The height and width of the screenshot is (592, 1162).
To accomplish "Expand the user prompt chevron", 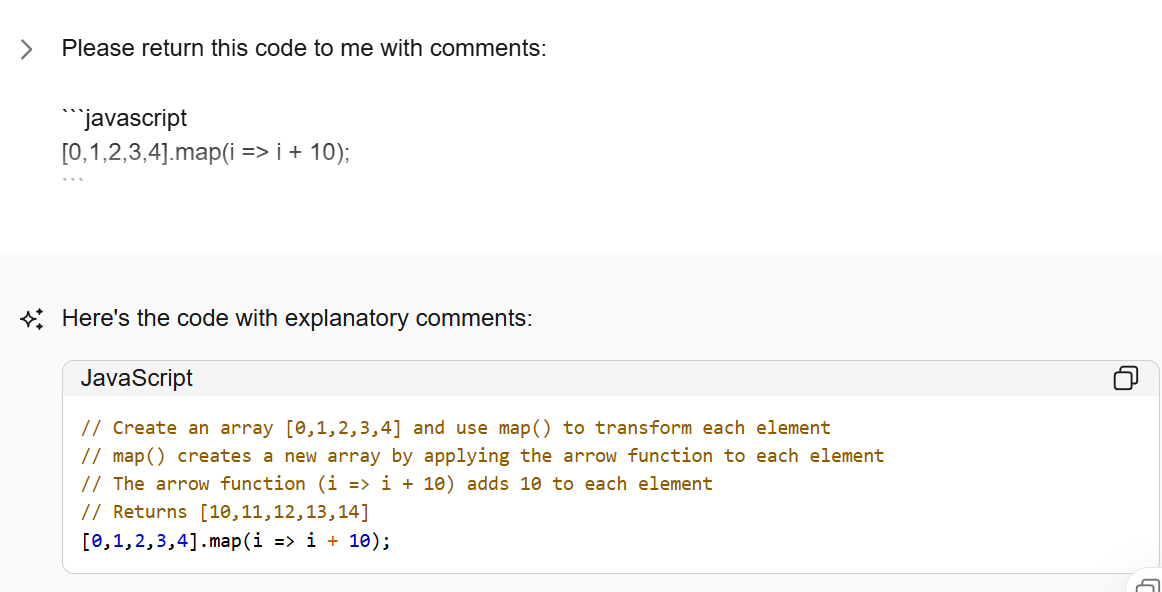I will [27, 49].
